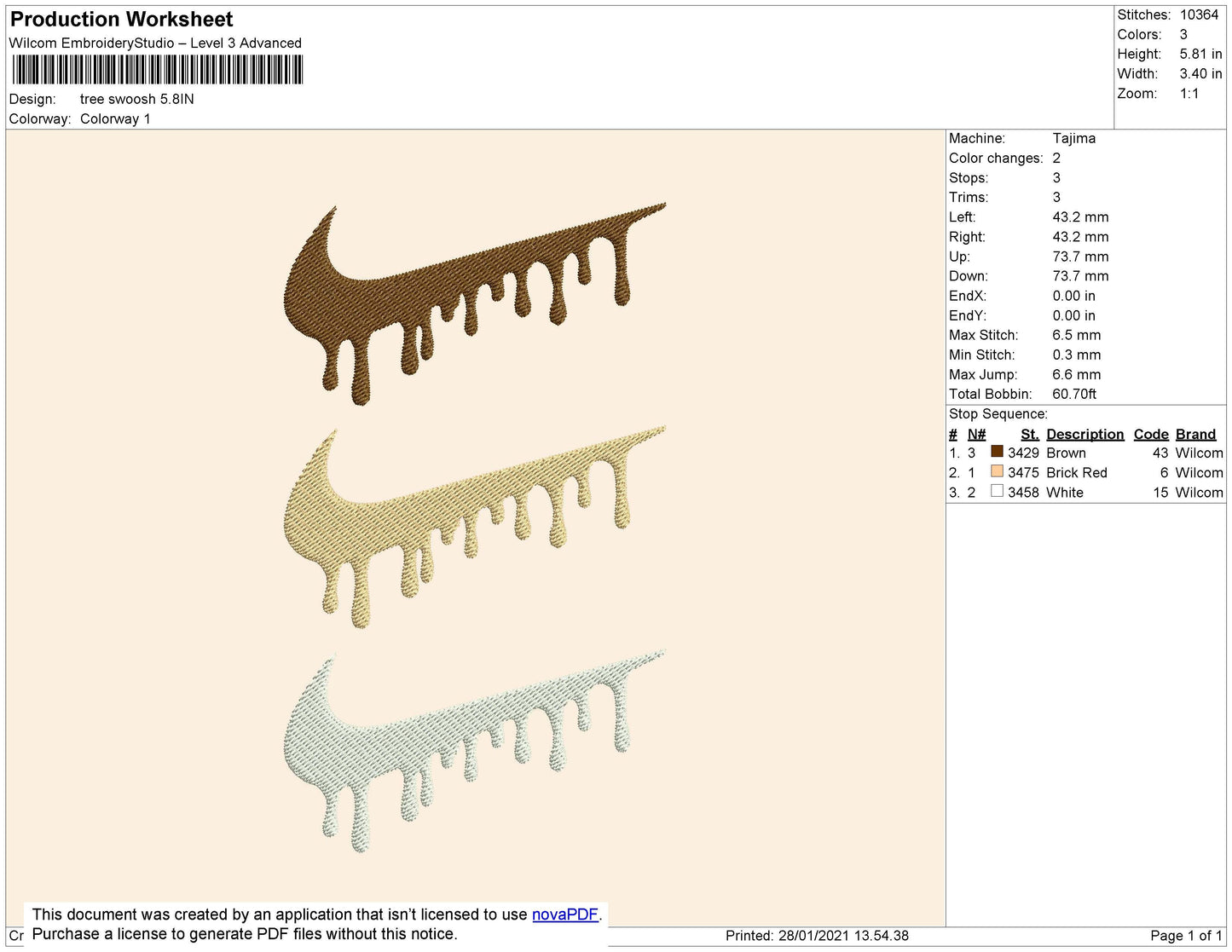Click stitch count "3475" in Brick Red row
Screen dimensions: 1232x952
pyautogui.click(x=1023, y=473)
